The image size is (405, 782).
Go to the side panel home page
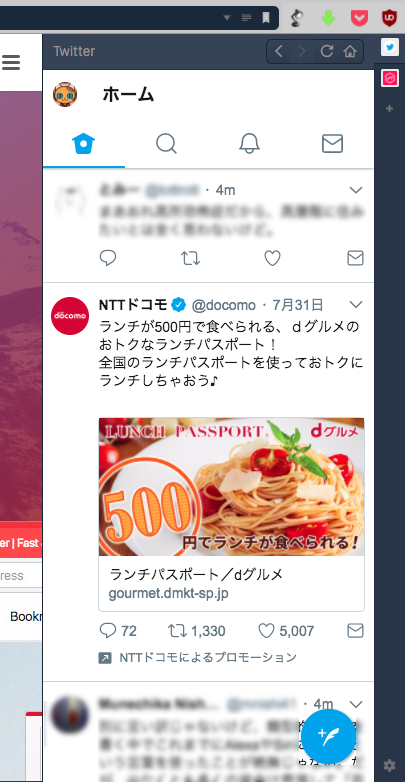(350, 51)
